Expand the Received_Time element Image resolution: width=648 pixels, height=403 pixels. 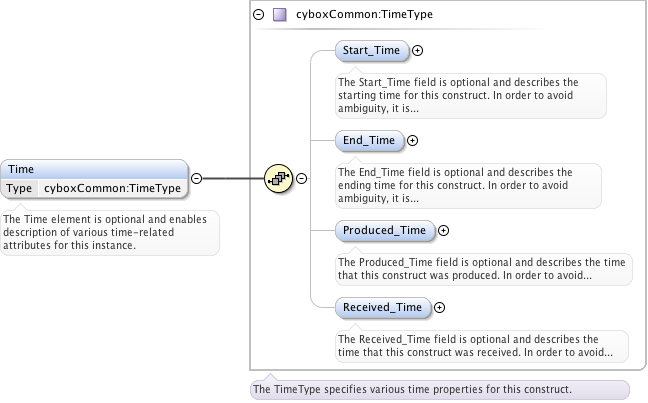[x=440, y=306]
